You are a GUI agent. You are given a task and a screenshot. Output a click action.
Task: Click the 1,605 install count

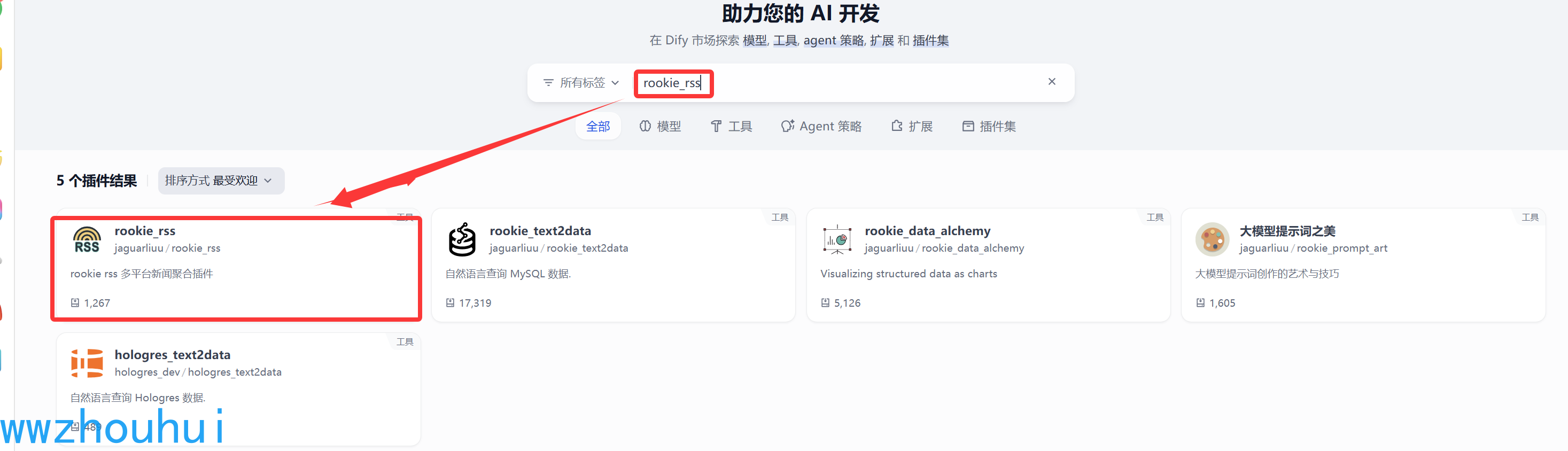point(1222,303)
